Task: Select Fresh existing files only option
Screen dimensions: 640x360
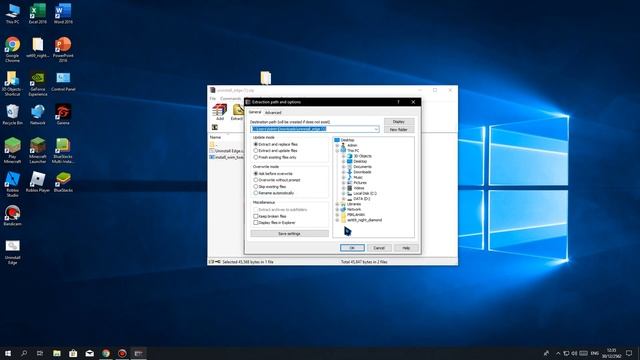Action: click(x=275, y=157)
